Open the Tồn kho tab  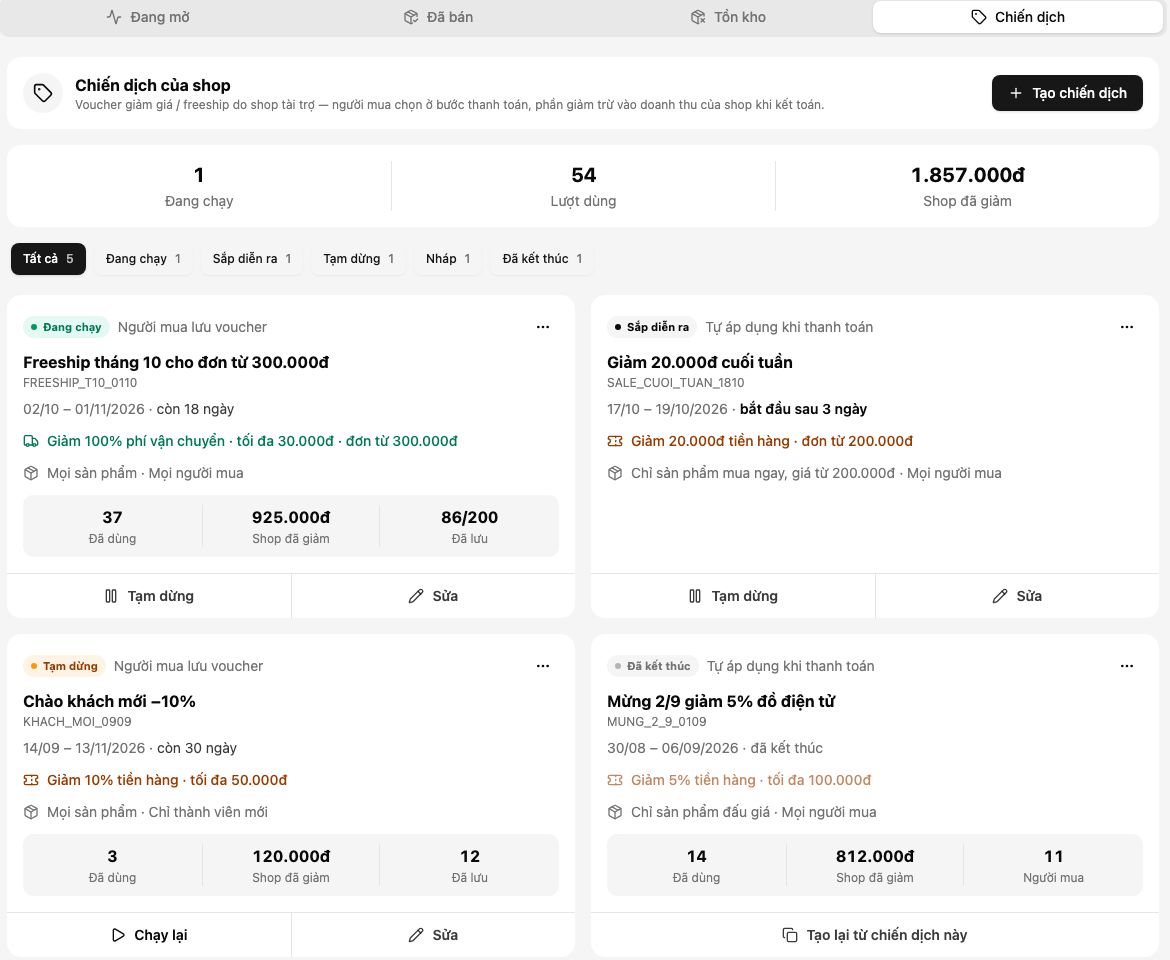click(x=728, y=17)
